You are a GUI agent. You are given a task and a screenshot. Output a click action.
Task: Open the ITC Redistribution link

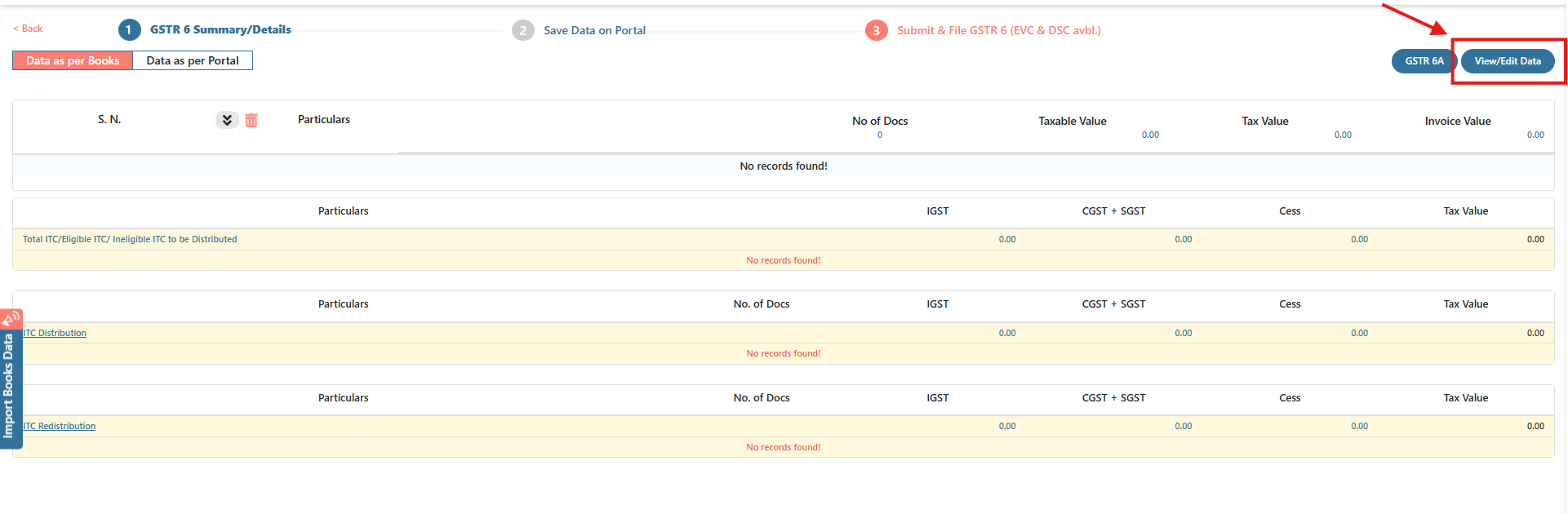pos(60,426)
